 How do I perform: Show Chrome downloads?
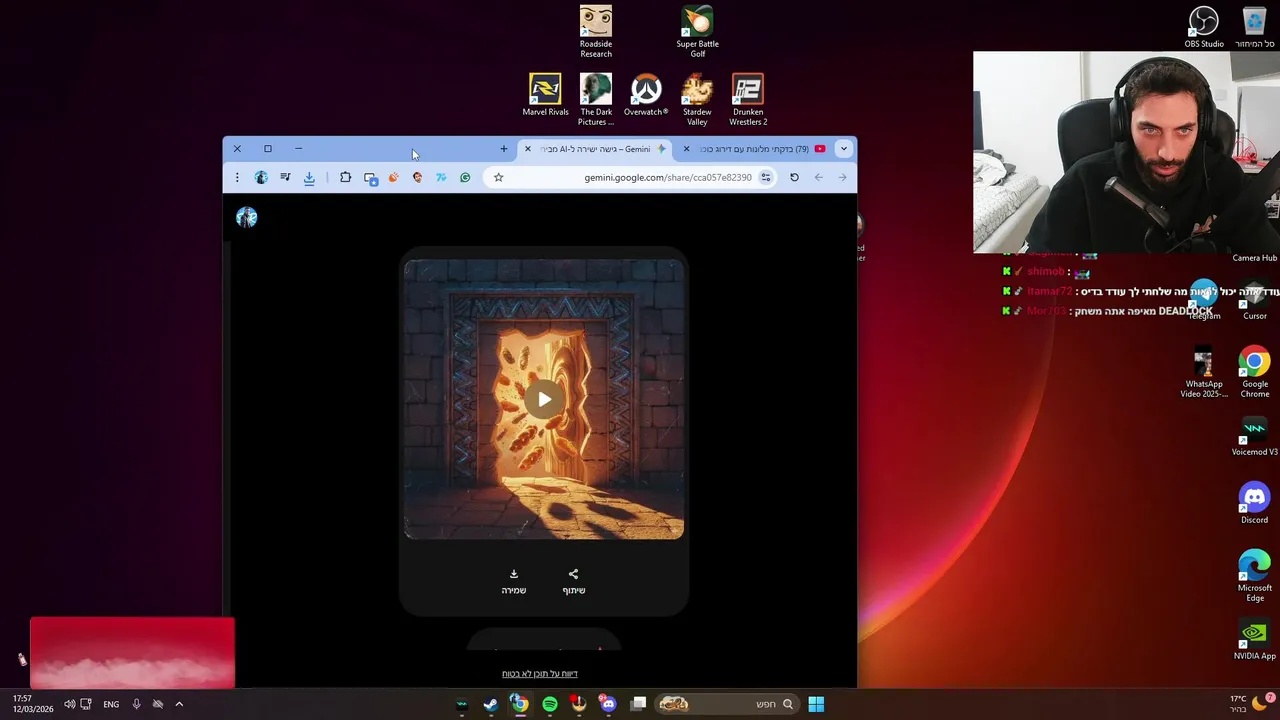pyautogui.click(x=309, y=177)
